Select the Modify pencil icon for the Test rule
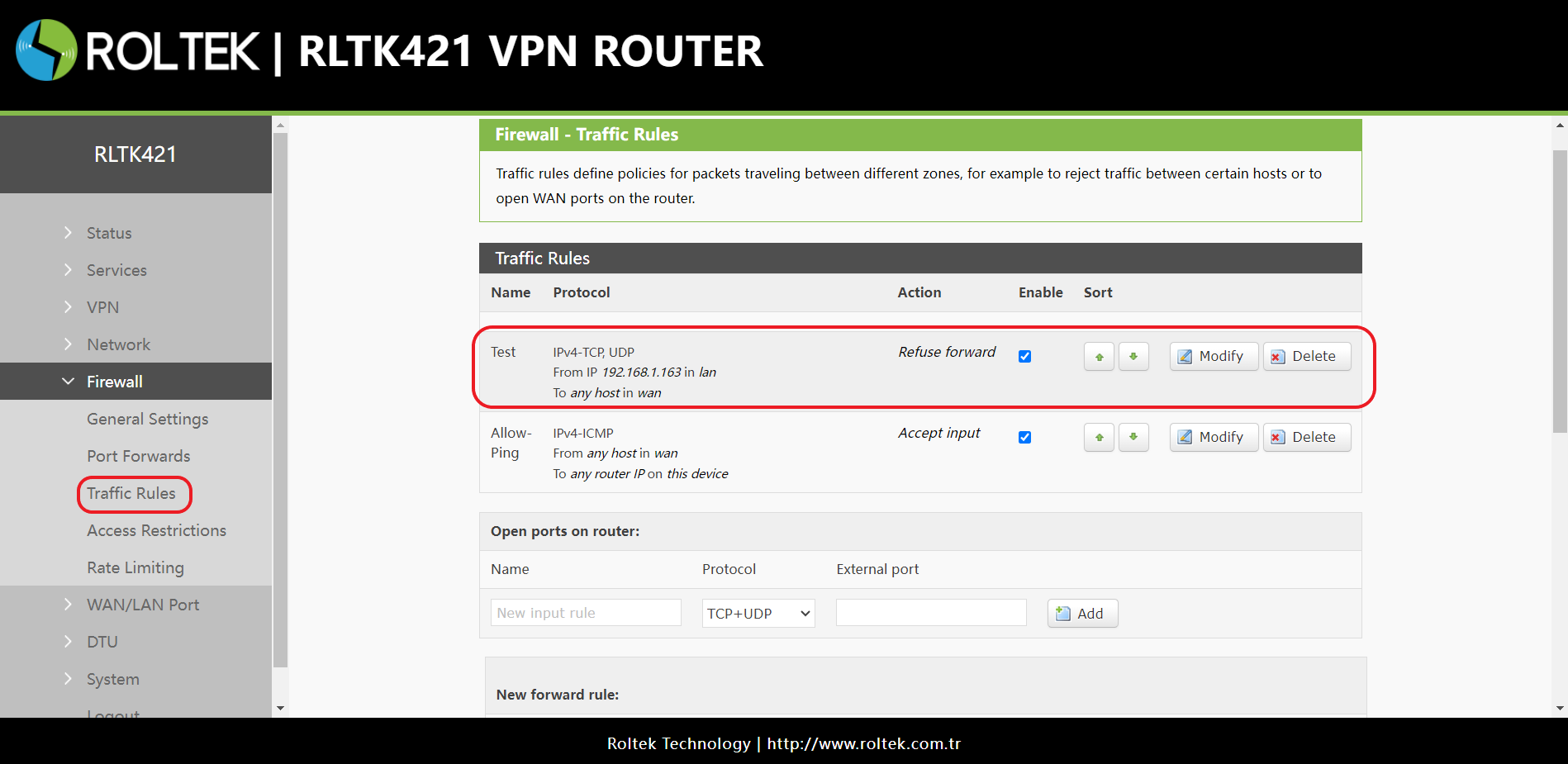This screenshot has width=1568, height=764. [1186, 356]
